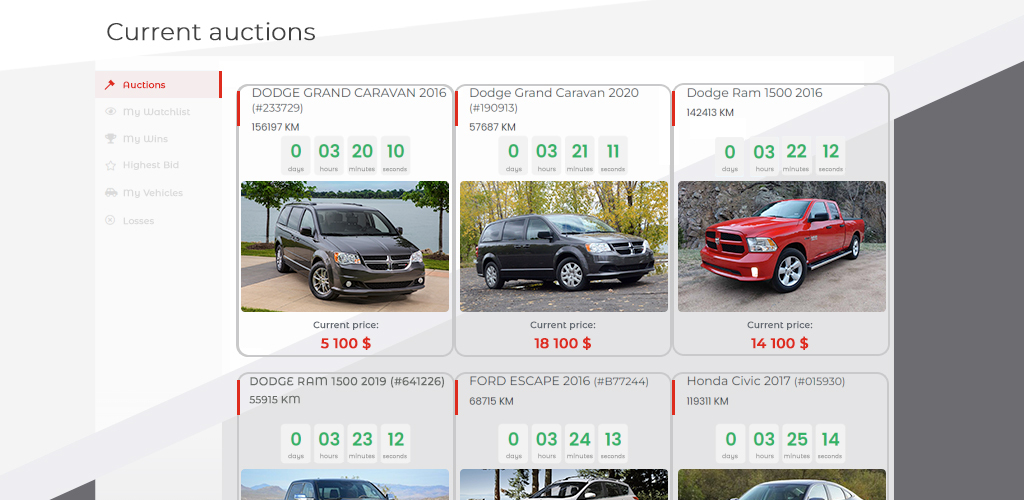Viewport: 1024px width, 500px height.
Task: Click the 68715 KM mileage text
Action: click(x=491, y=401)
